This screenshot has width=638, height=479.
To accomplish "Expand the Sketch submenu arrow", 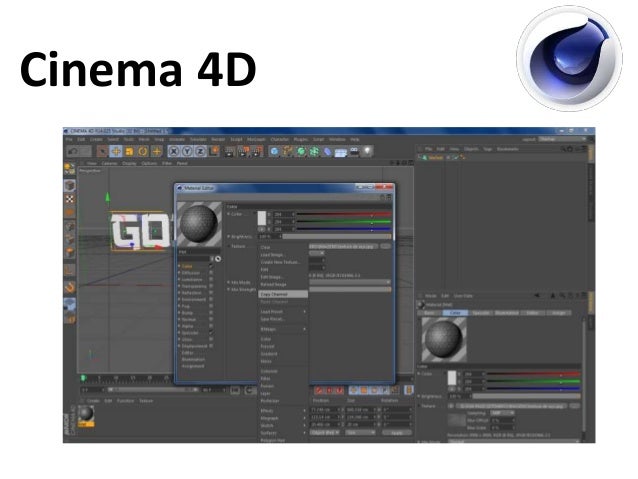I will point(304,425).
